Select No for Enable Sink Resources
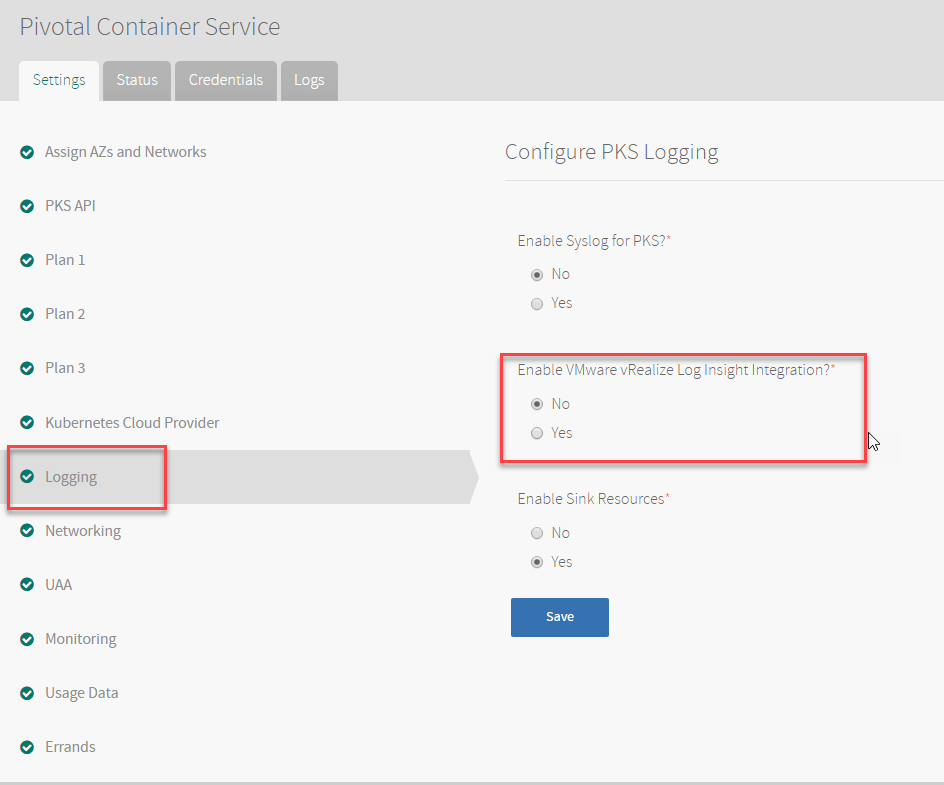The height and width of the screenshot is (785, 944). 537,533
